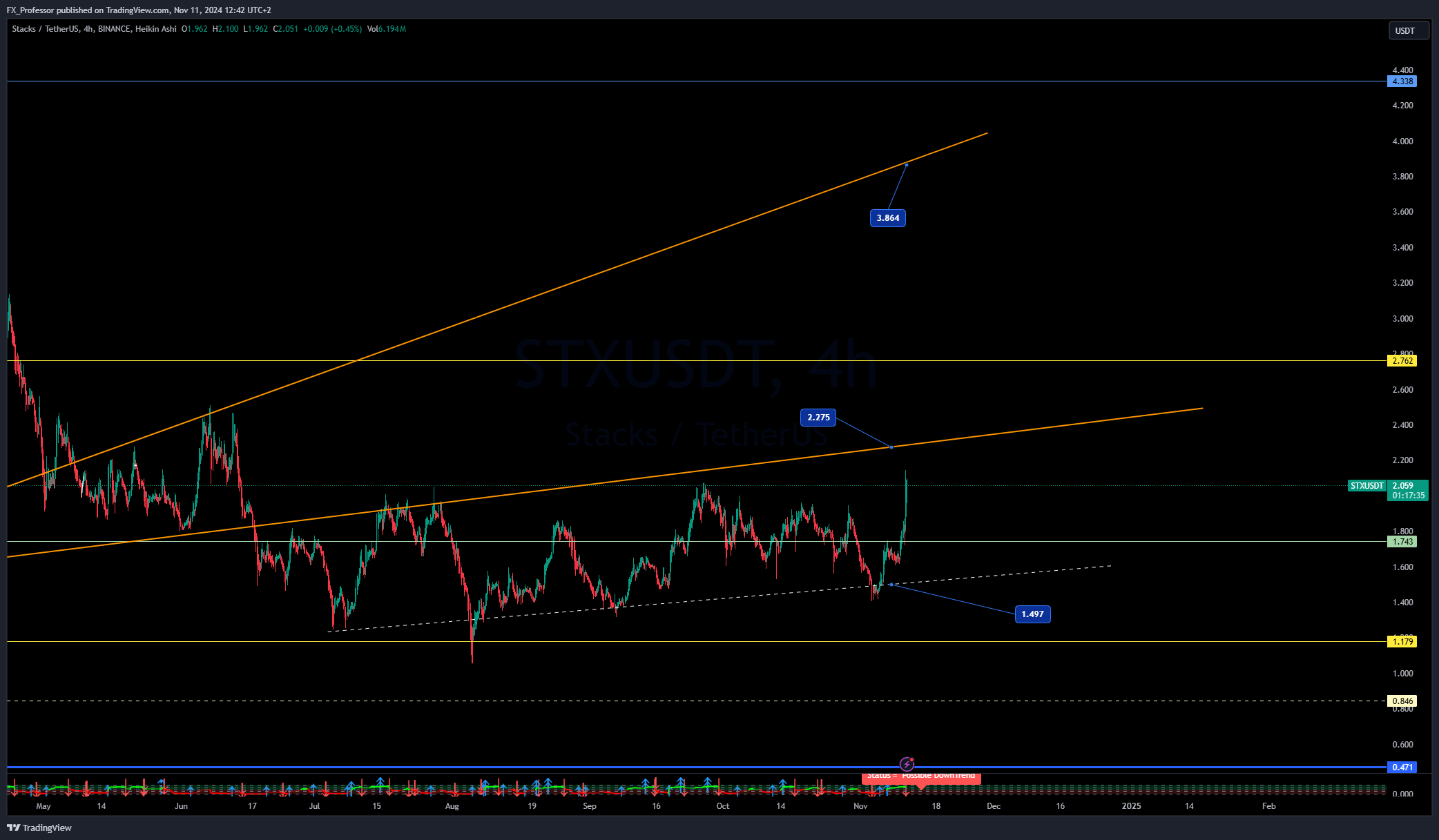This screenshot has width=1439, height=840.
Task: Click the Aug label on time axis
Action: click(452, 806)
